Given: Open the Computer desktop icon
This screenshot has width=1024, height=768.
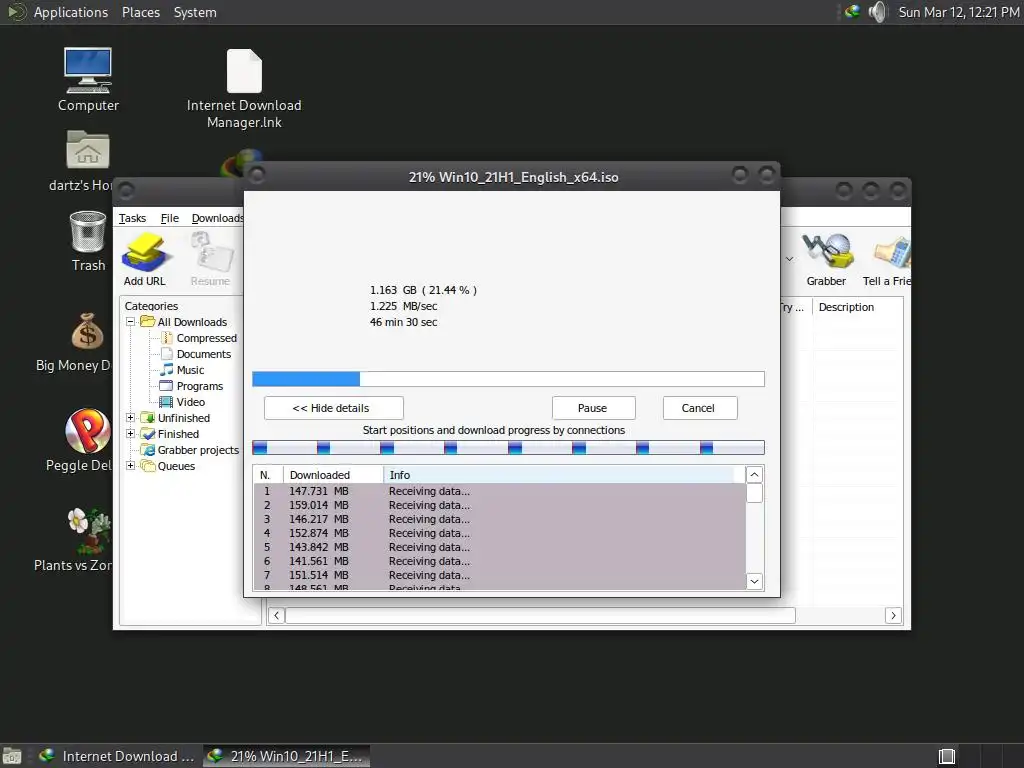Looking at the screenshot, I should tap(88, 80).
